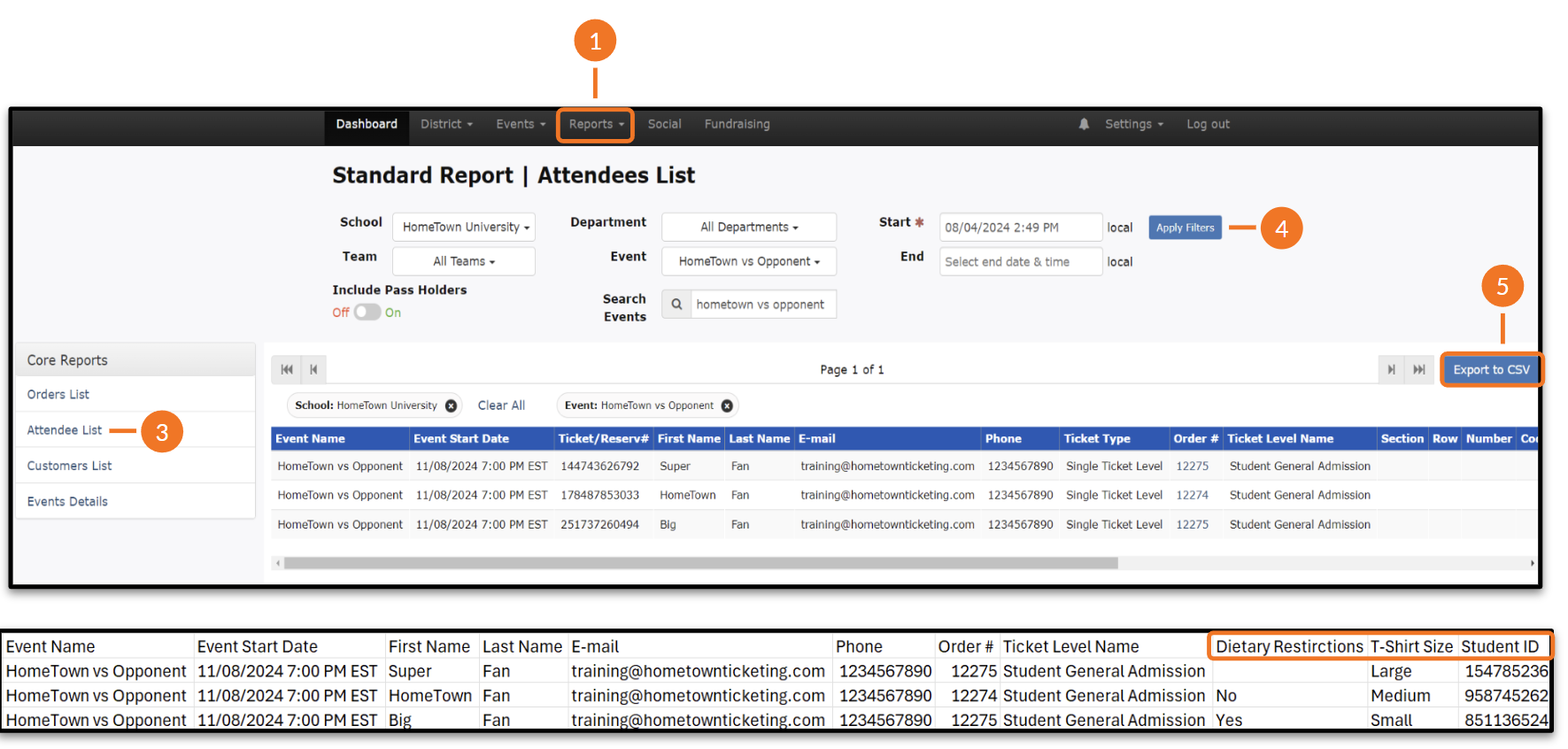Open the Reports menu
This screenshot has height=749, width=1568.
(x=595, y=125)
